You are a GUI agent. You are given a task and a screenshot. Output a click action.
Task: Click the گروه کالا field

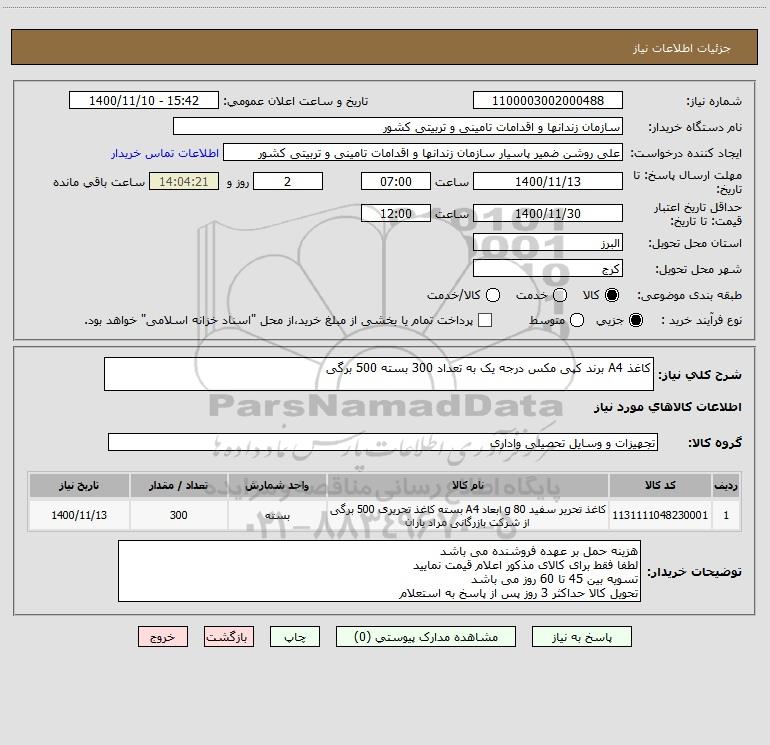(x=383, y=442)
